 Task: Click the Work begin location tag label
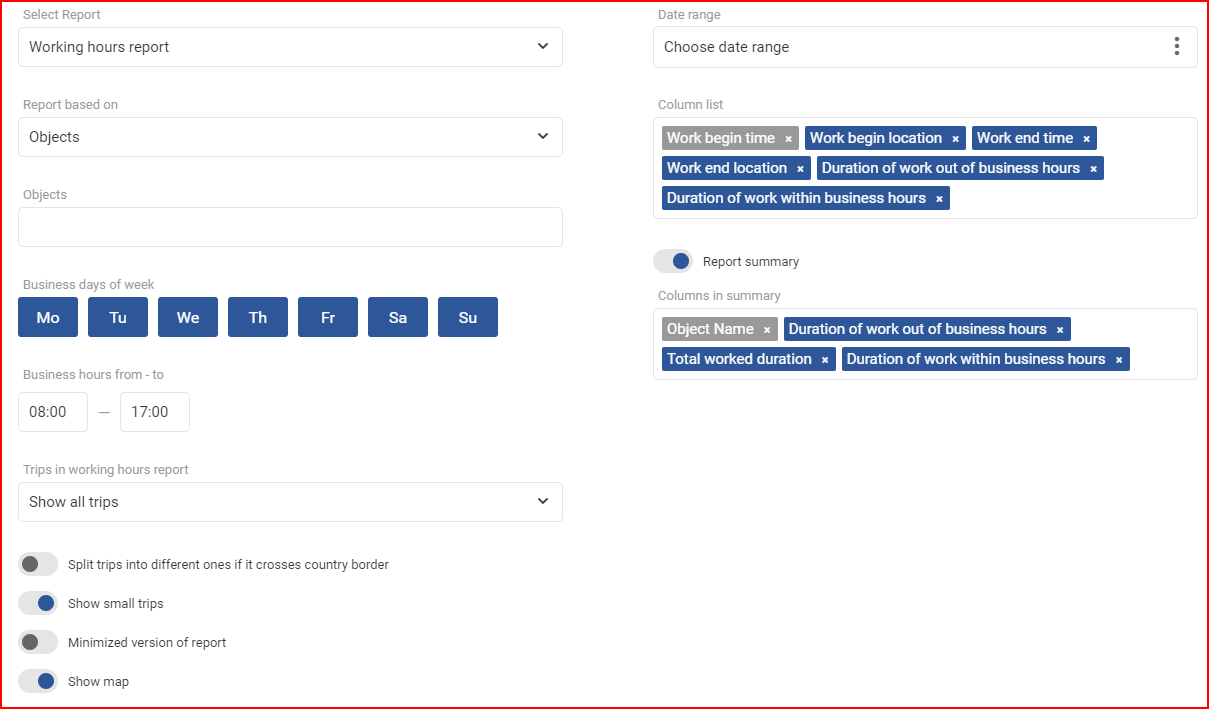click(x=876, y=138)
